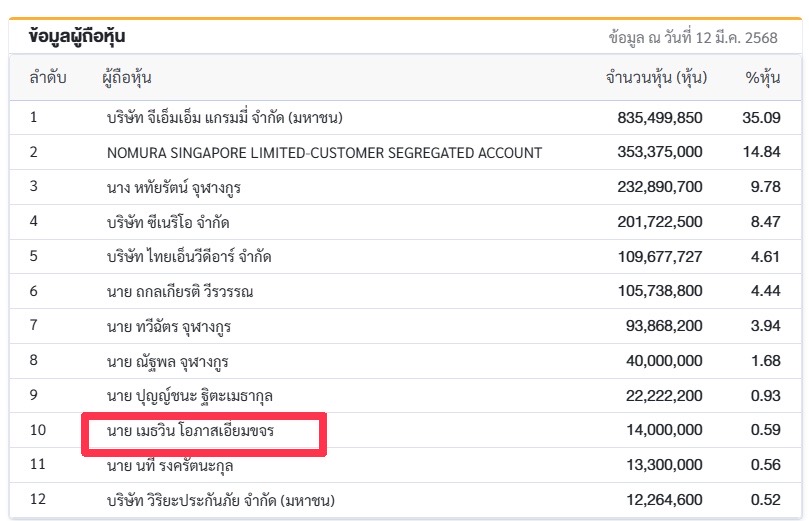The image size is (809, 521).
Task: Click highlighted name นาย เมธวิน โอภาสเอี่ยมขจร
Action: click(x=190, y=430)
